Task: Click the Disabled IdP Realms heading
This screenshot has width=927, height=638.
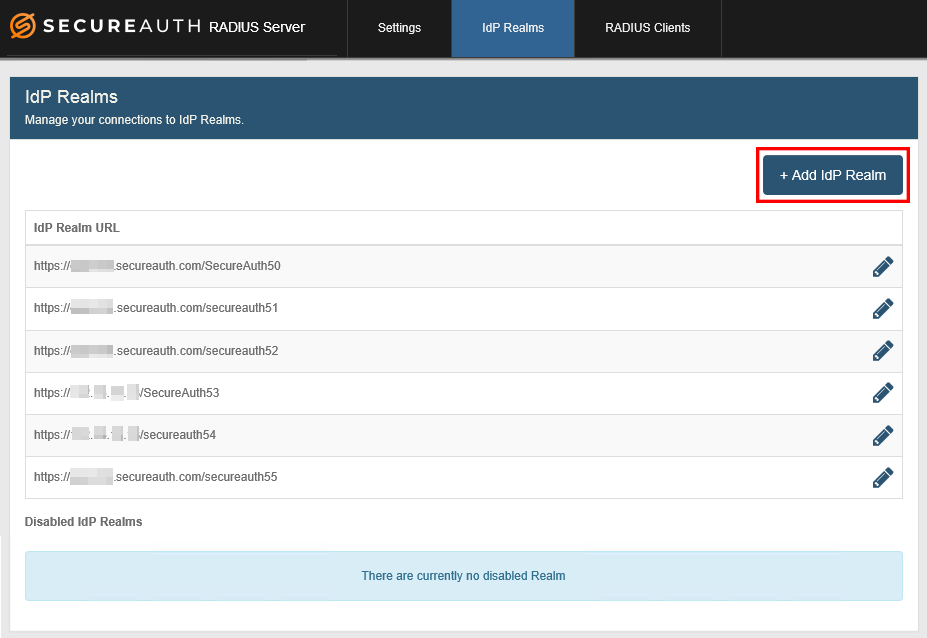Action: pos(83,522)
